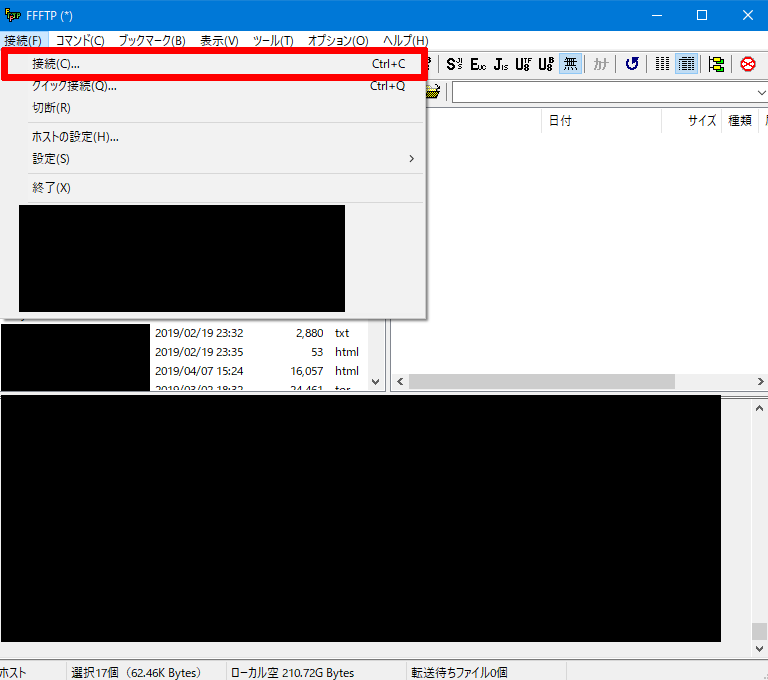Select EUC host kanji code icon
Screen dimensions: 768x680
click(x=478, y=64)
